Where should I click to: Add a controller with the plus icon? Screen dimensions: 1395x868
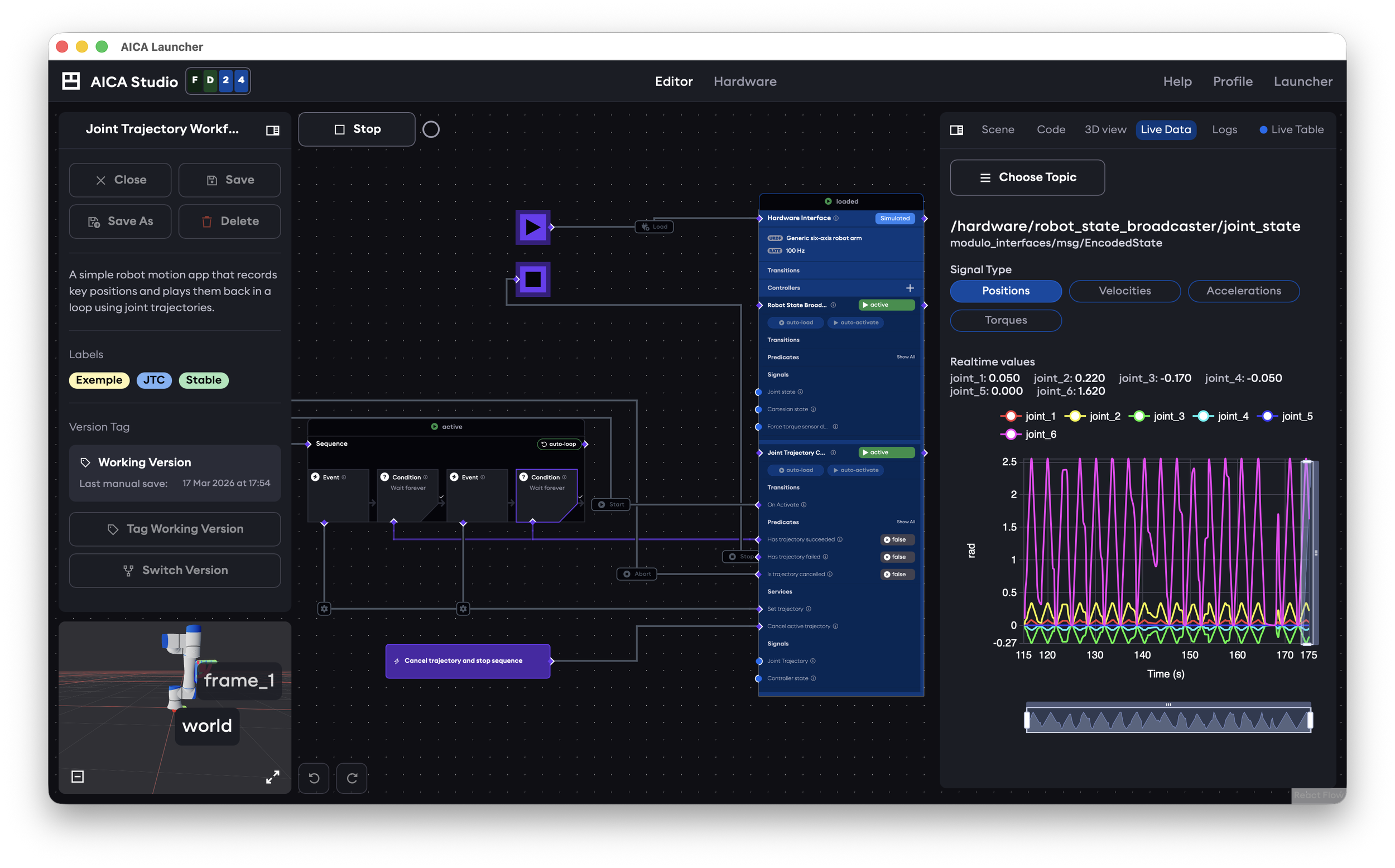[x=910, y=288]
